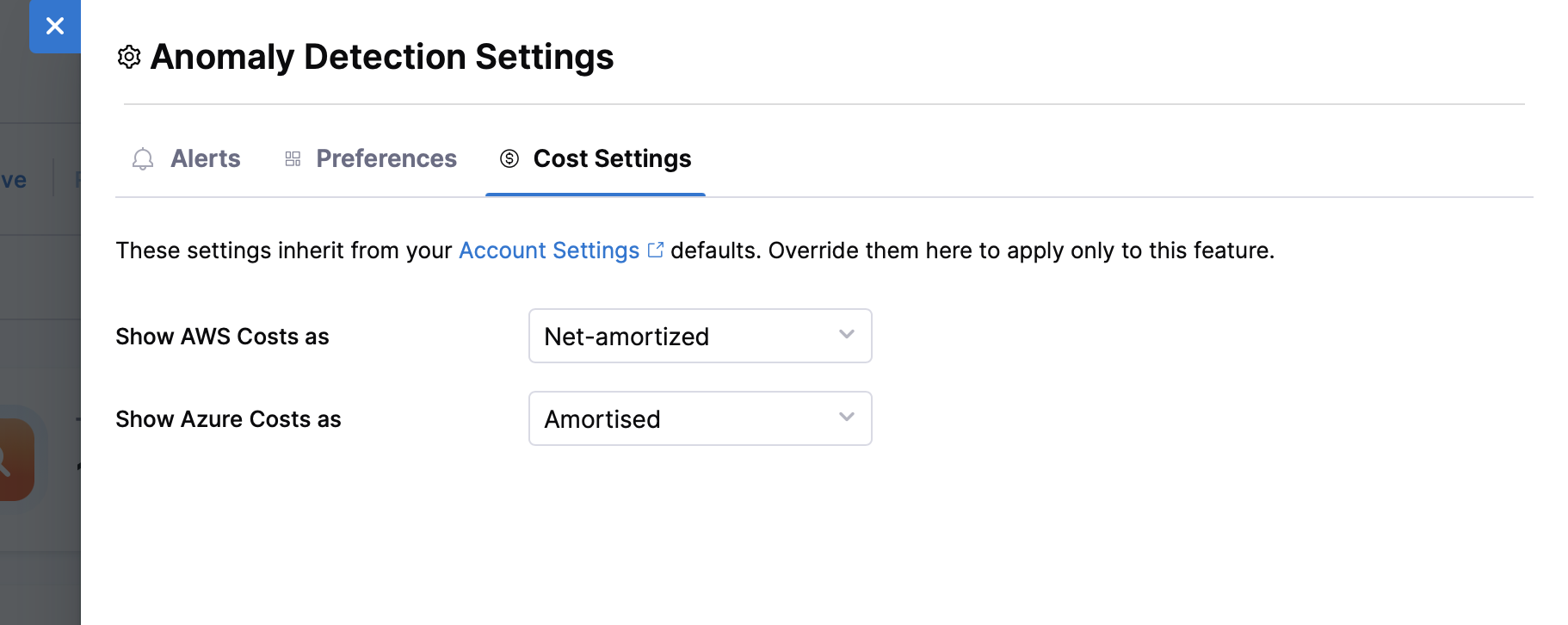Click the dollar coin icon on Cost Settings

click(x=509, y=159)
